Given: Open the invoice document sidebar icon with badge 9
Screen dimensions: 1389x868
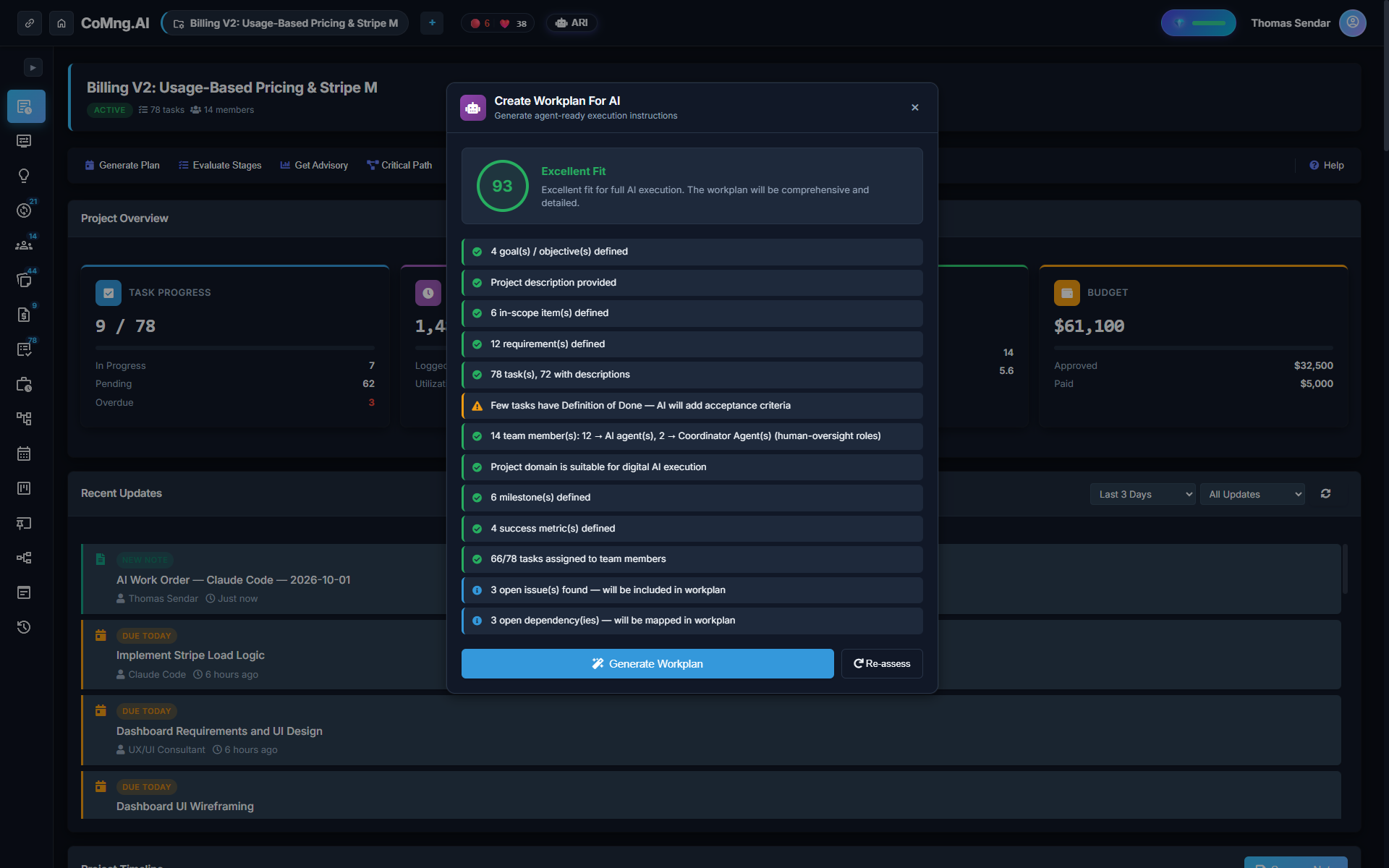Looking at the screenshot, I should 24,315.
